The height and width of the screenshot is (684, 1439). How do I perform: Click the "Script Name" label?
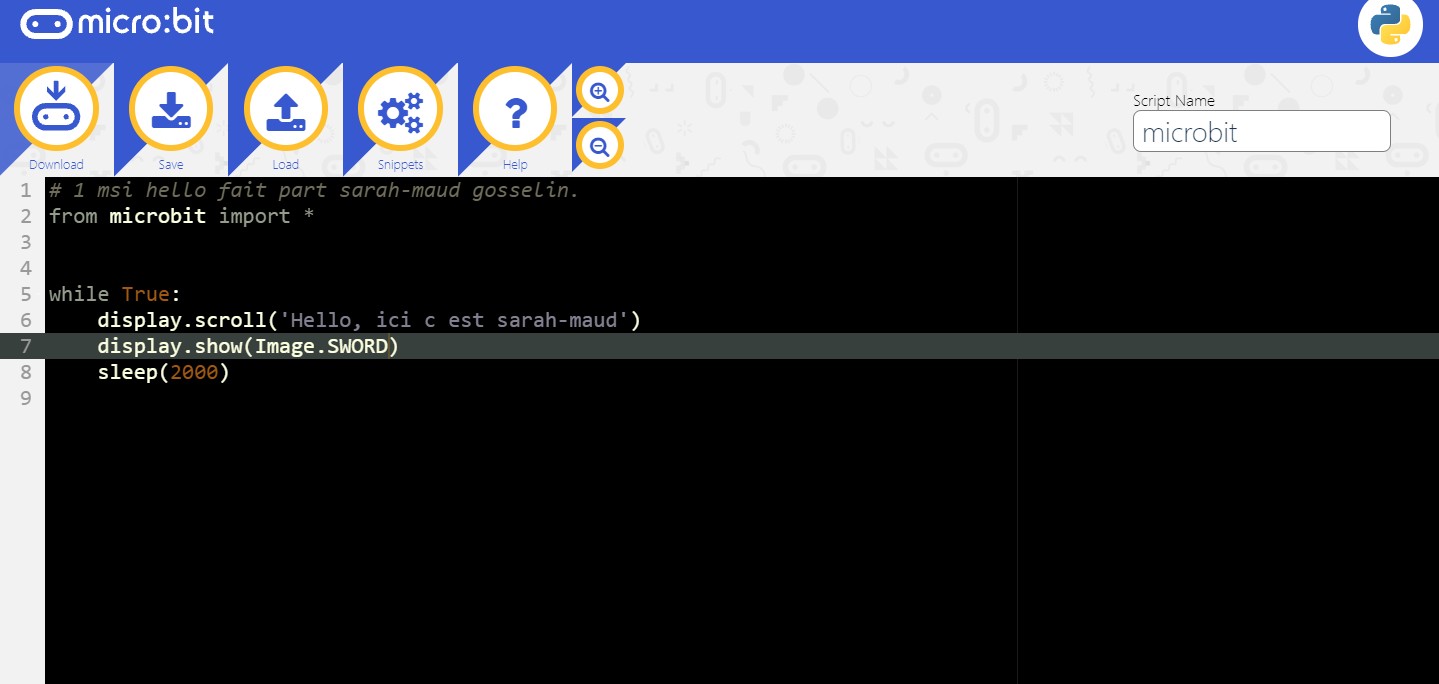(1174, 100)
